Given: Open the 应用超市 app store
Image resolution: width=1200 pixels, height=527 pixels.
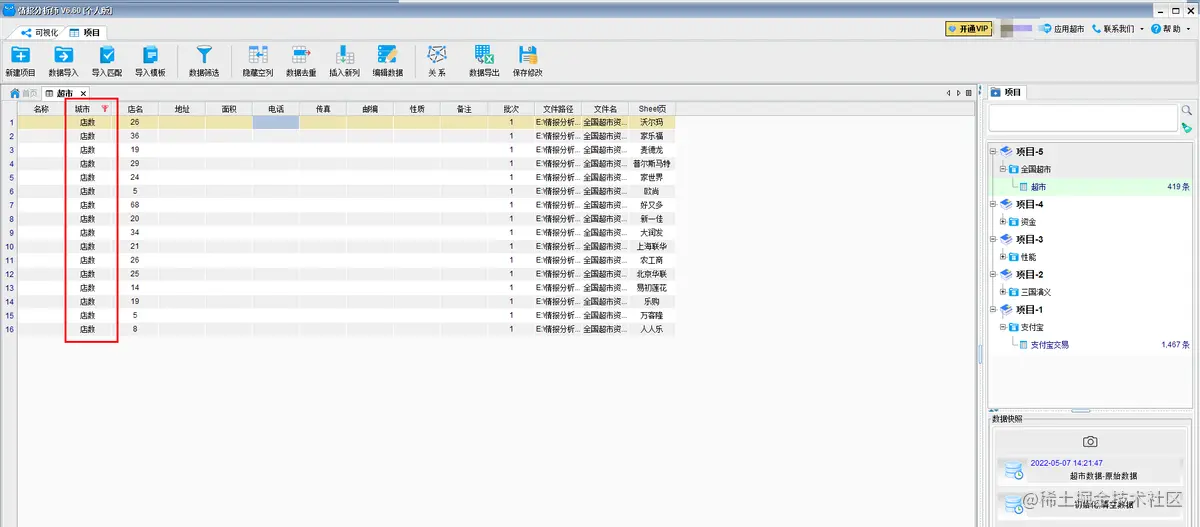Looking at the screenshot, I should 1062,29.
